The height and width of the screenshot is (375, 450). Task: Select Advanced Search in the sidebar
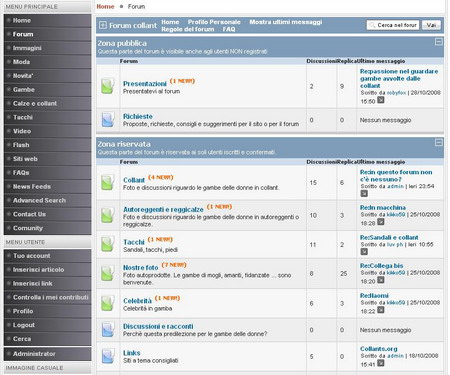47,200
